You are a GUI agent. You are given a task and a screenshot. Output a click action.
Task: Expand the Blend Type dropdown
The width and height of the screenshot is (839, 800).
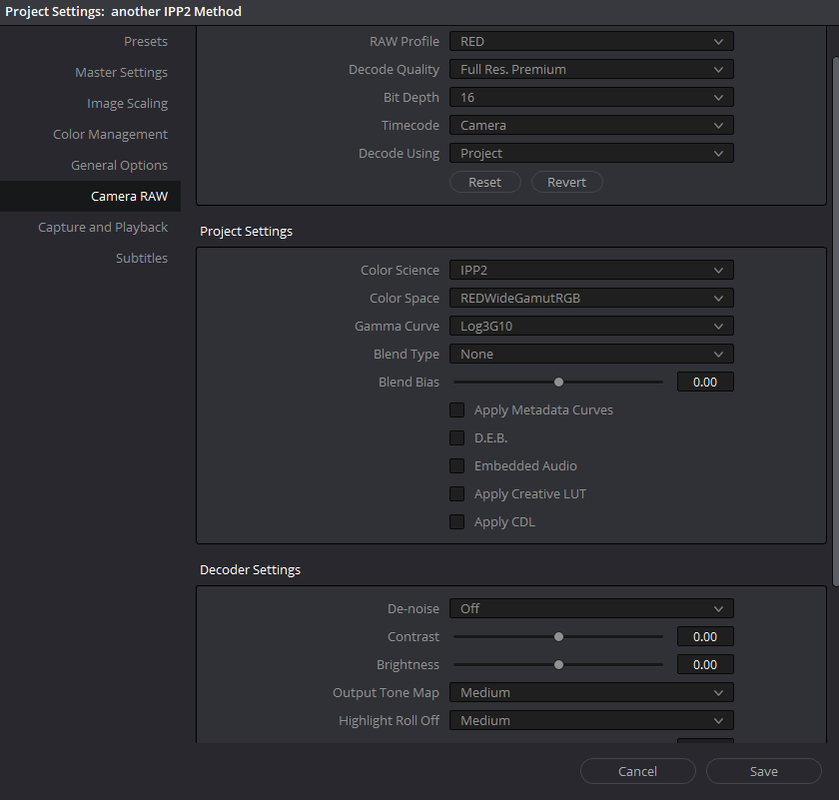[x=591, y=354]
